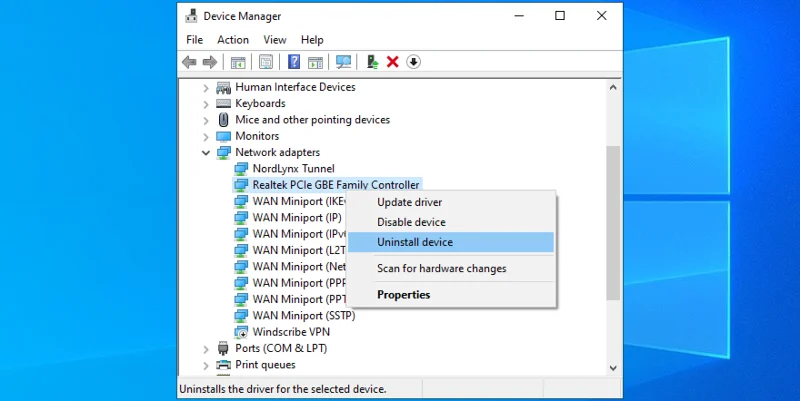
Task: Select NordLynx Tunnel in the tree
Action: pyautogui.click(x=293, y=169)
